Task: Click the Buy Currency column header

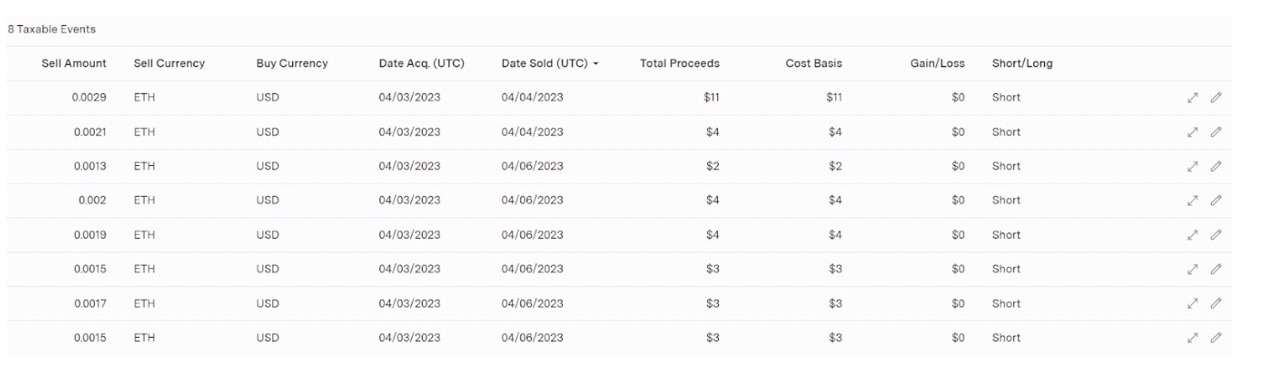Action: tap(292, 64)
